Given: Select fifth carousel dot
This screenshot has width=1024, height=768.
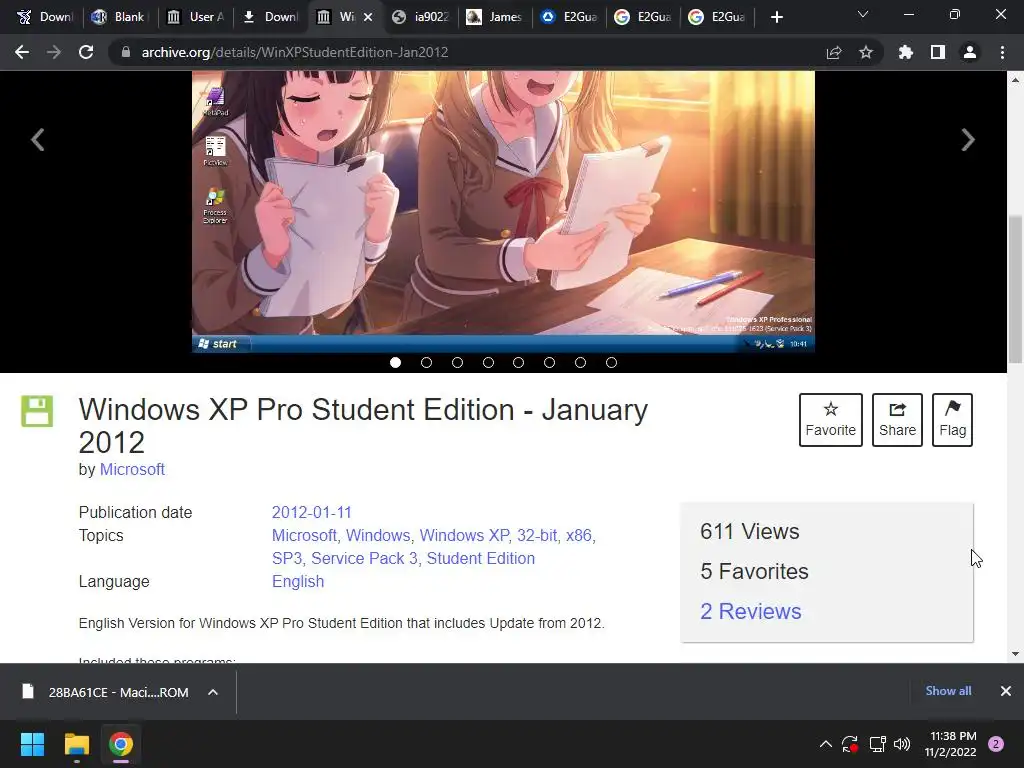Looking at the screenshot, I should 519,362.
